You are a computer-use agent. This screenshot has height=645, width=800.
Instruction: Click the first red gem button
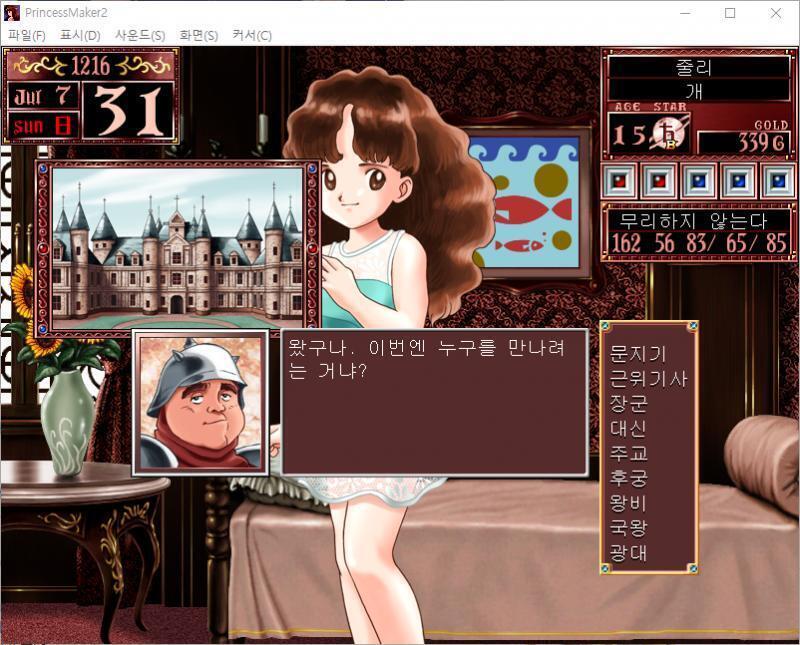(619, 181)
